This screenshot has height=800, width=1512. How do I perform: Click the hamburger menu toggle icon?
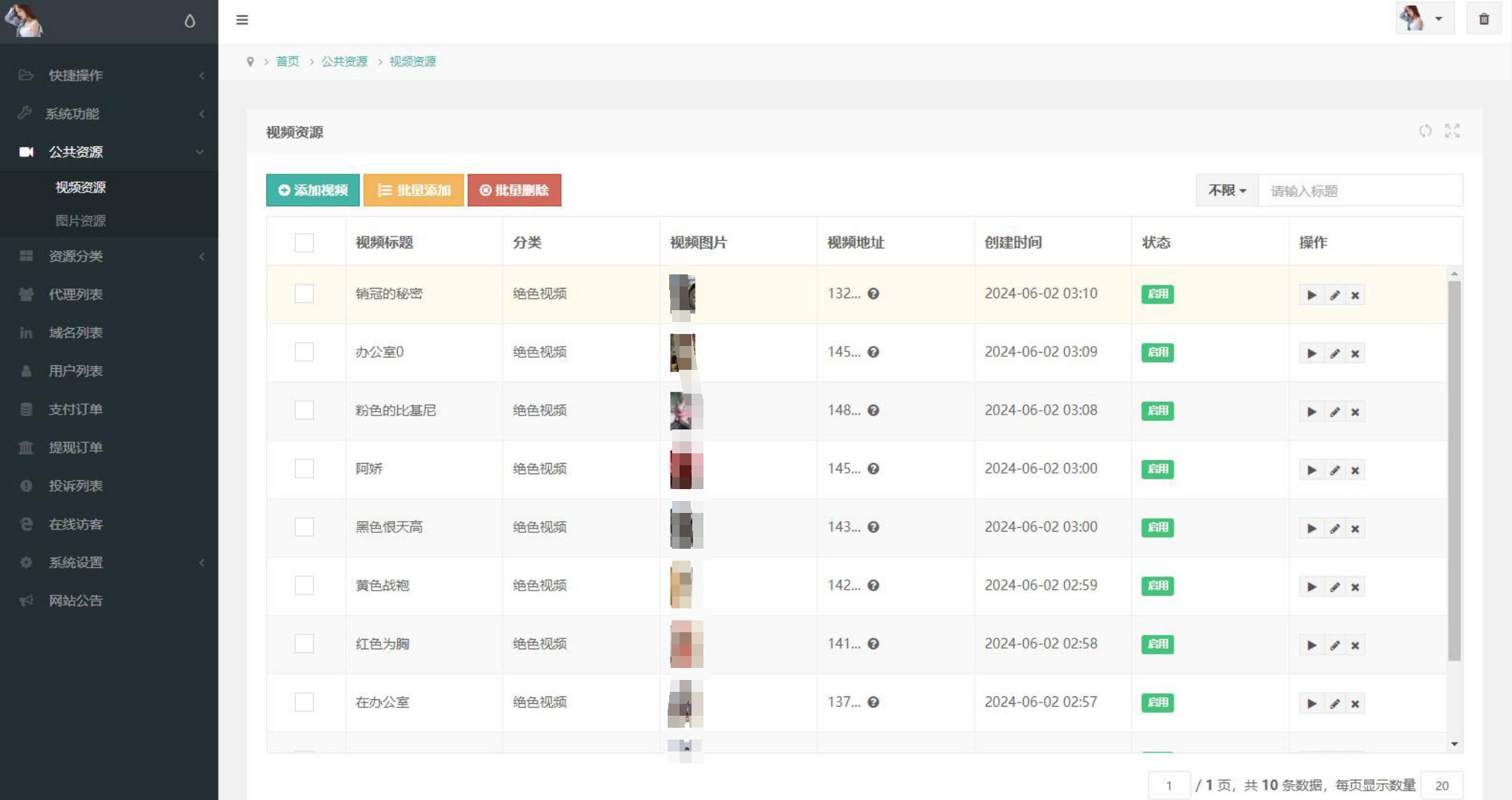[x=242, y=20]
